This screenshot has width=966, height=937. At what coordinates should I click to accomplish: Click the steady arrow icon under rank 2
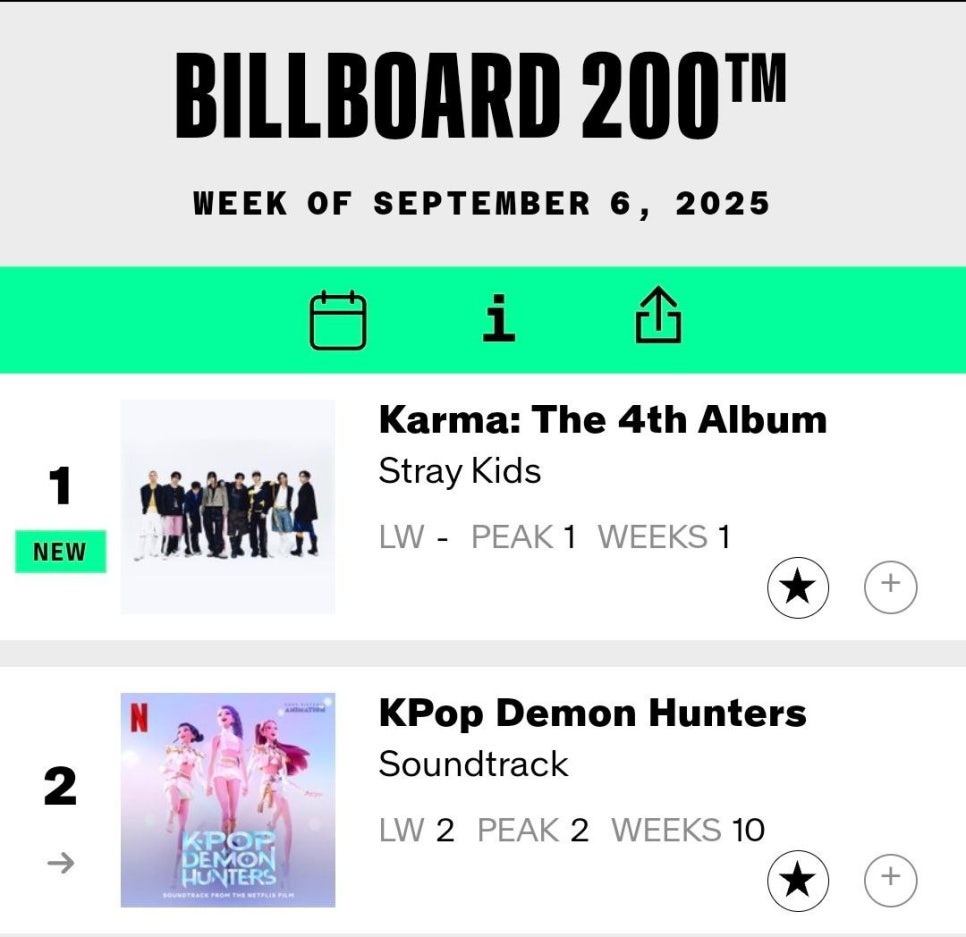coord(60,863)
